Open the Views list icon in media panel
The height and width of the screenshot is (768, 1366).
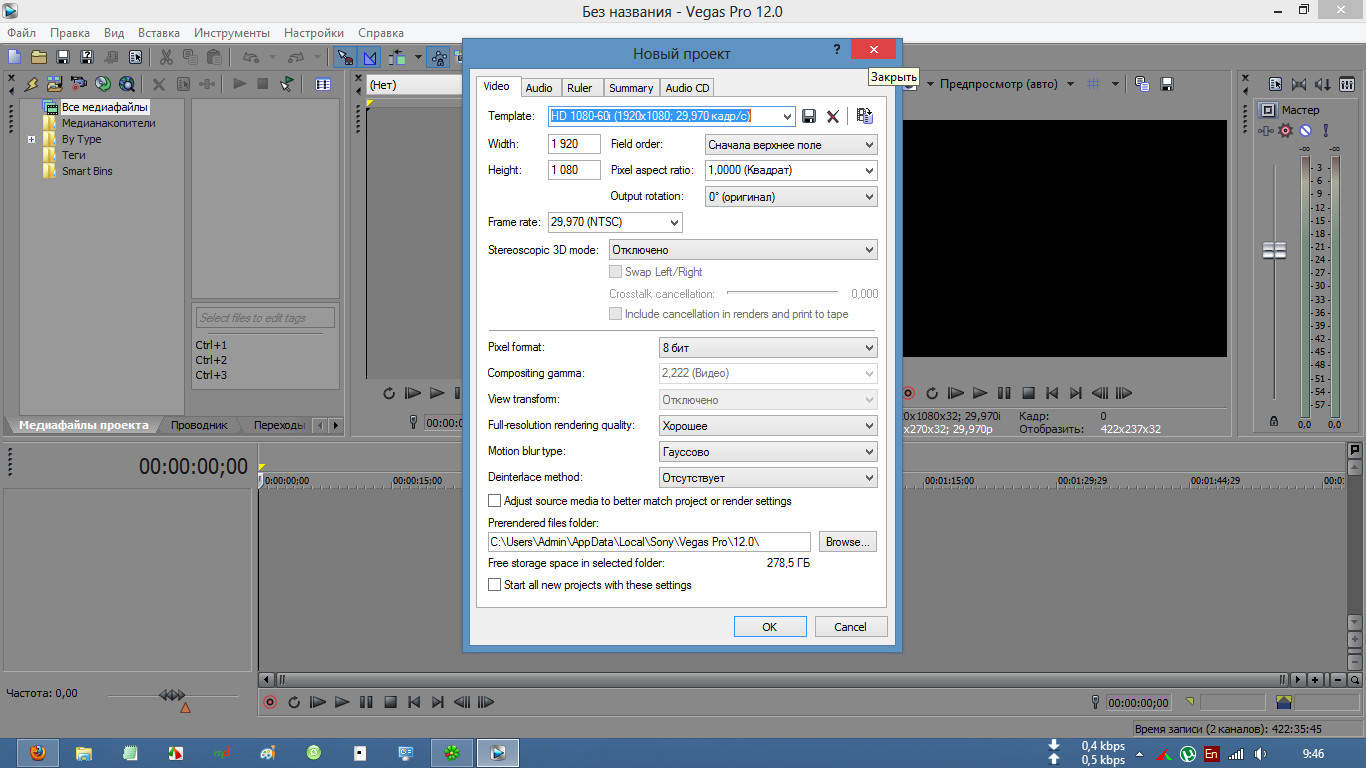coord(323,84)
